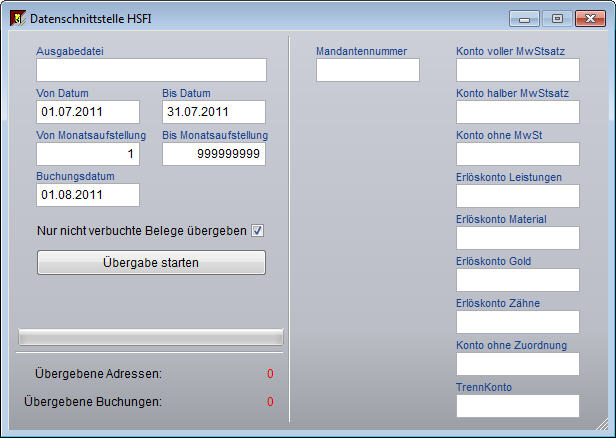Image resolution: width=616 pixels, height=438 pixels.
Task: Click the application icon in title bar
Action: 15,19
